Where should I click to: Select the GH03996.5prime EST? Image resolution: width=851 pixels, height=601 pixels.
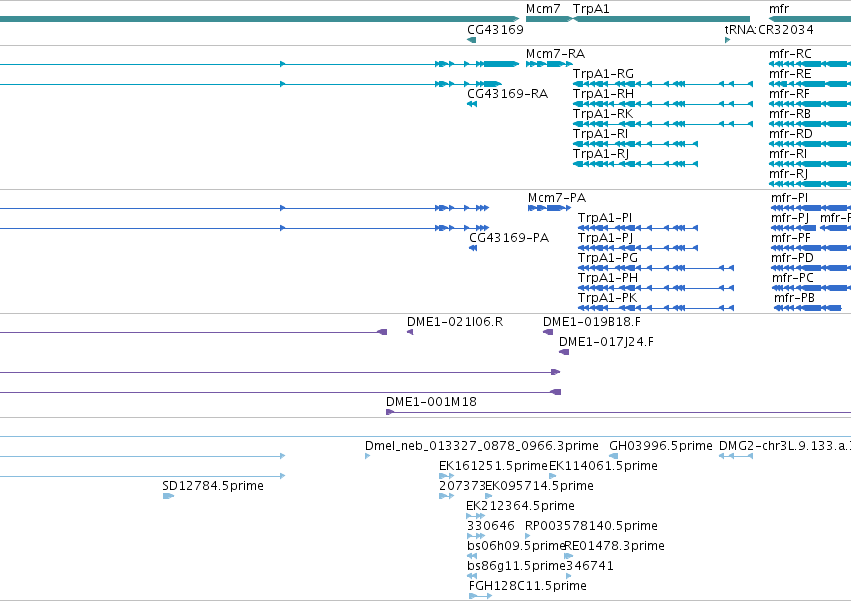[x=613, y=456]
